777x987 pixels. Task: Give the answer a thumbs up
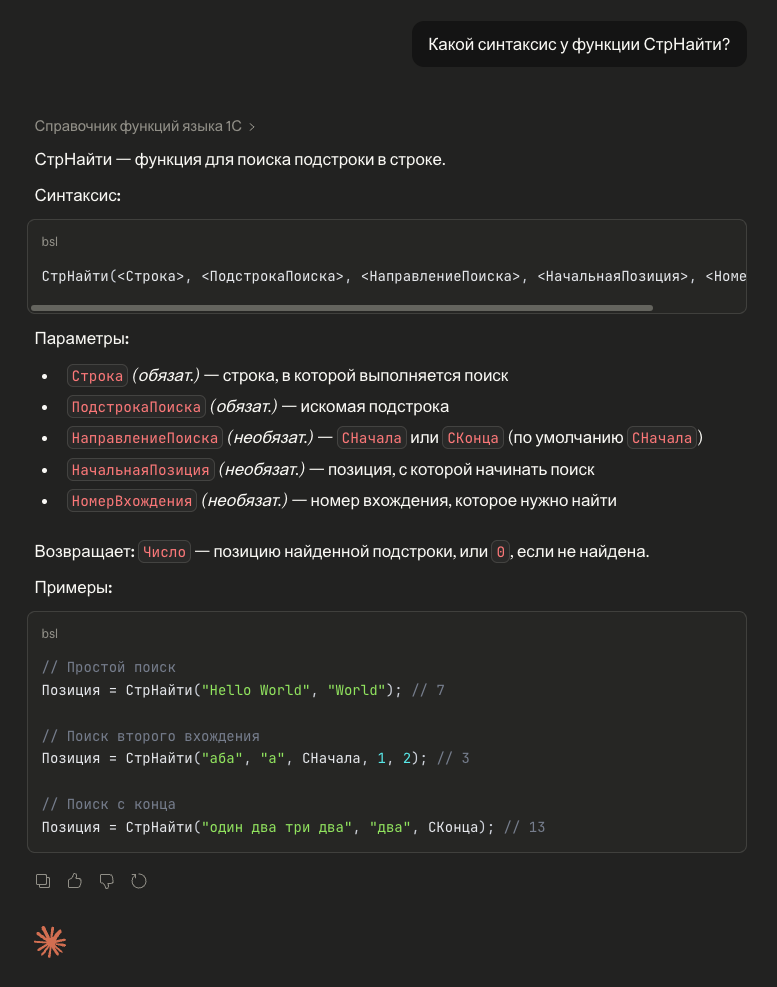point(75,881)
